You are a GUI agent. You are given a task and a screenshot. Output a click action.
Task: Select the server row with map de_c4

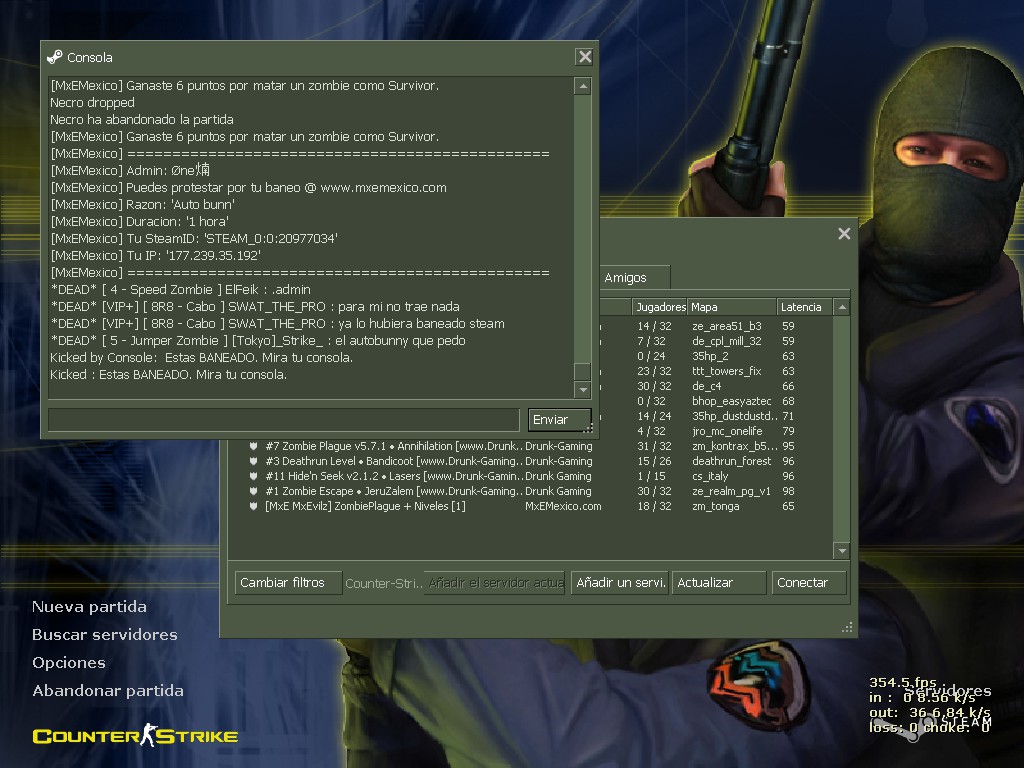tap(716, 386)
